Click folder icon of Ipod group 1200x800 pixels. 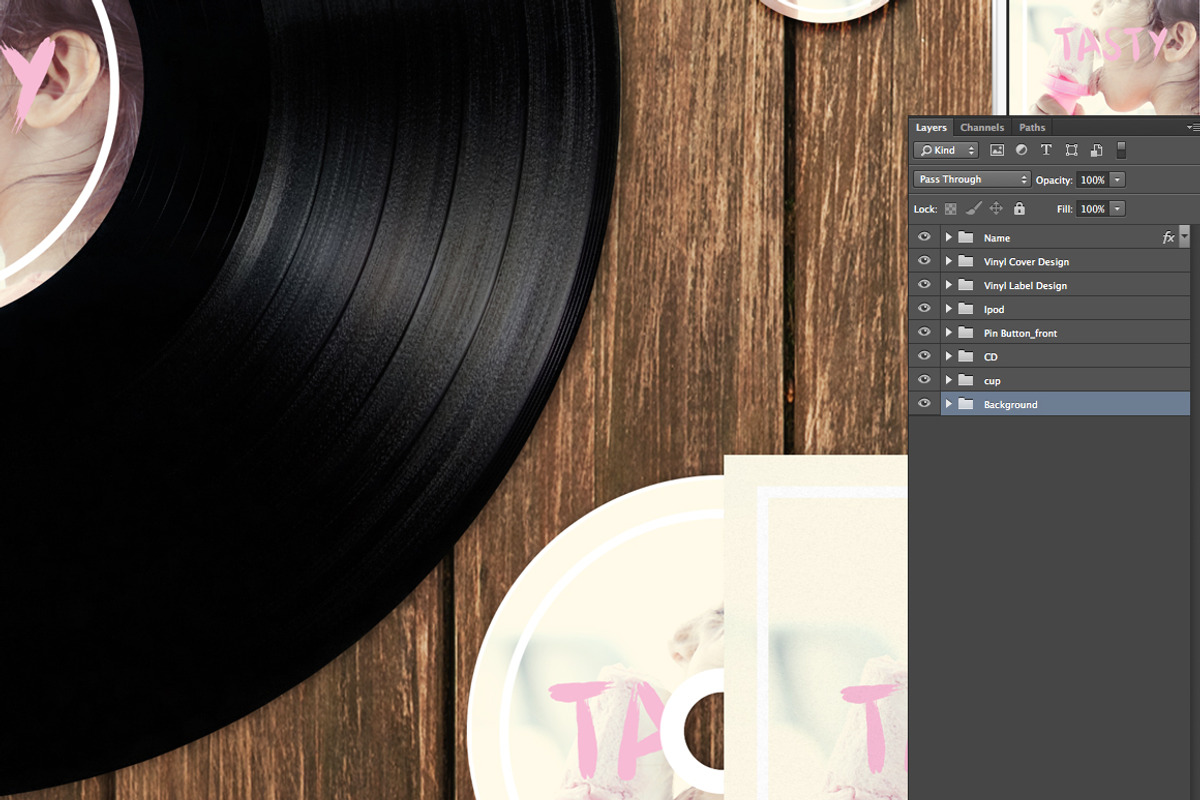[965, 309]
